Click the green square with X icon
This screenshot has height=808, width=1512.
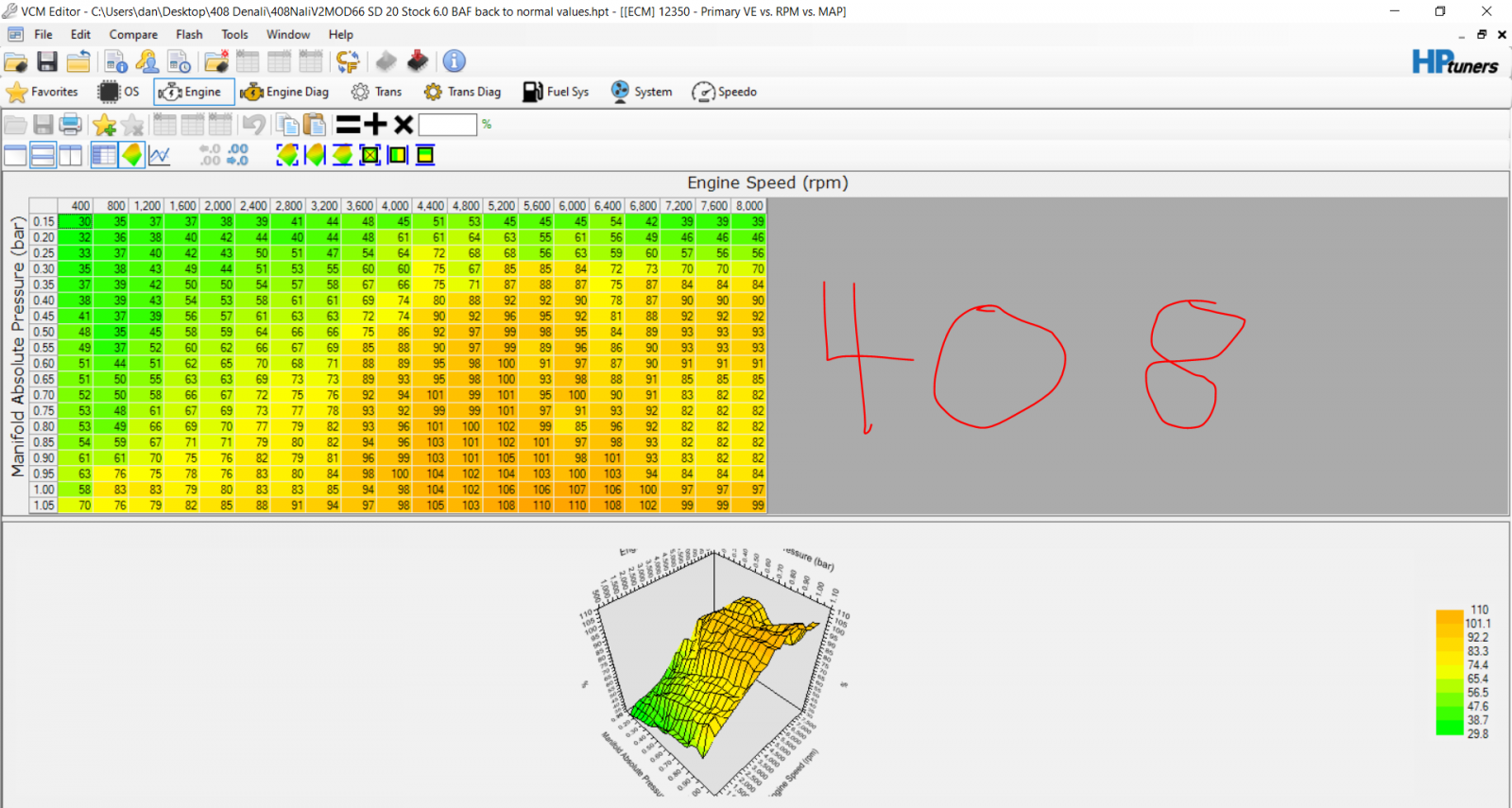pyautogui.click(x=369, y=155)
